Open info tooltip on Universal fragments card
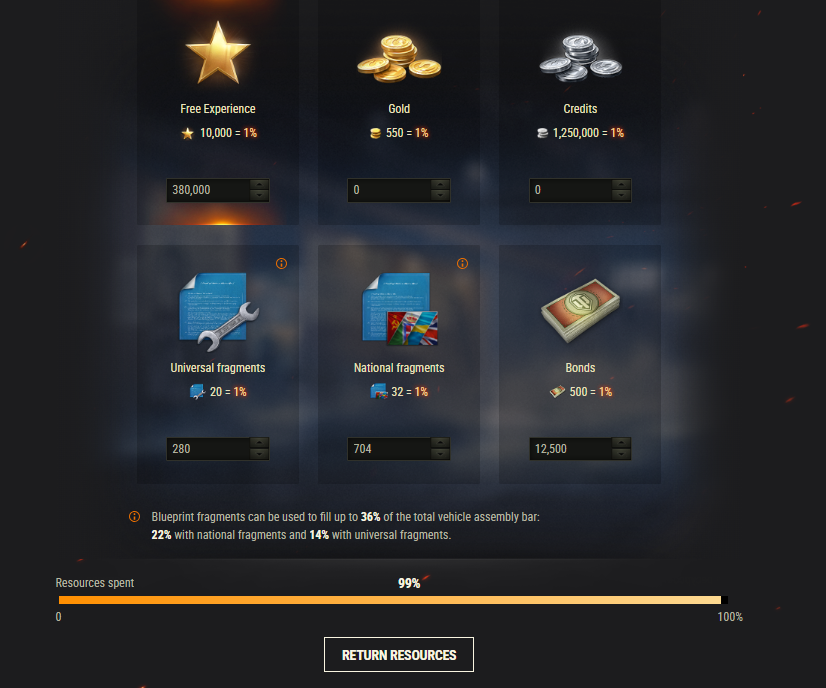Image resolution: width=826 pixels, height=688 pixels. pyautogui.click(x=281, y=263)
